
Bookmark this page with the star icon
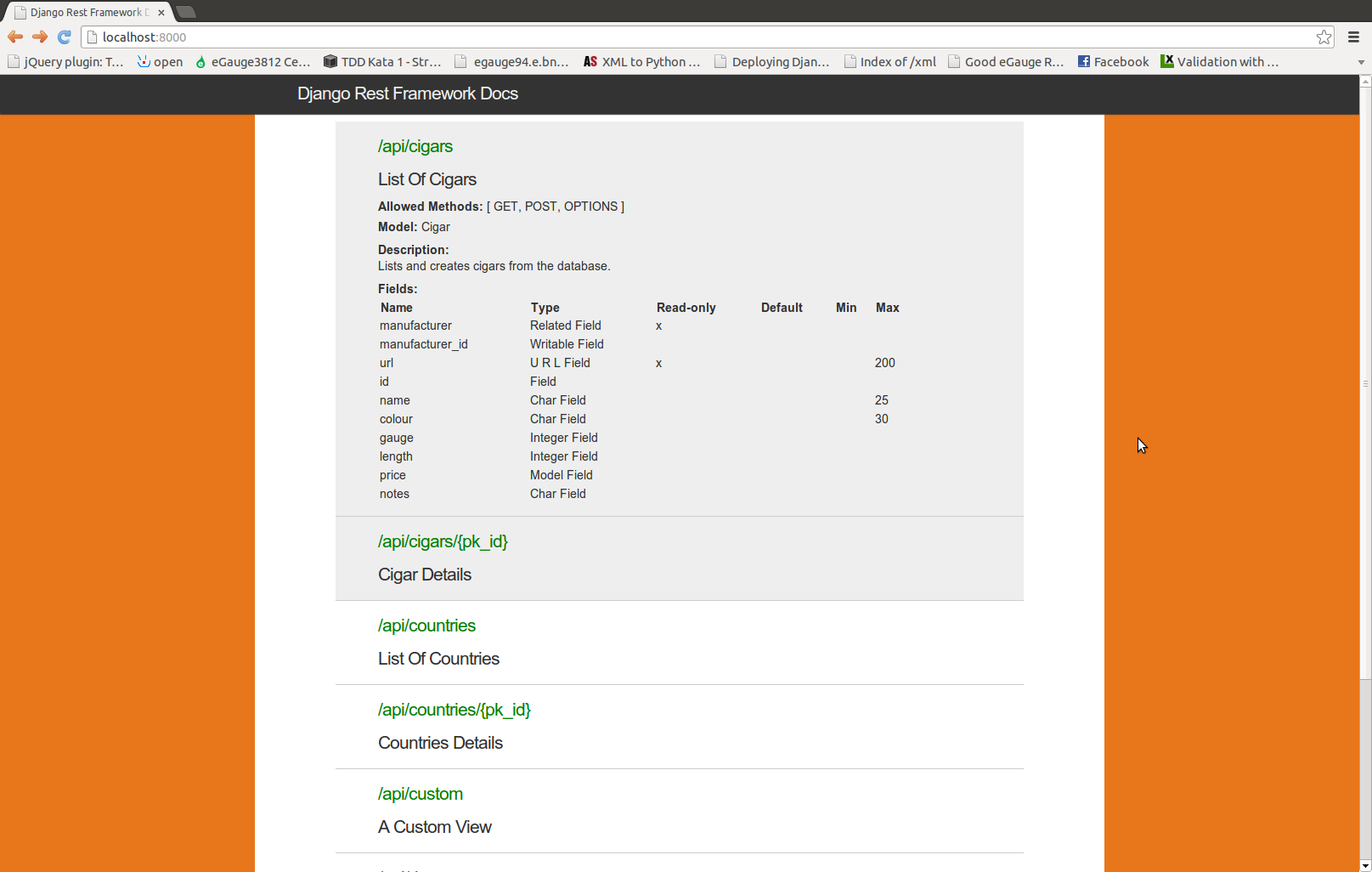(x=1324, y=37)
